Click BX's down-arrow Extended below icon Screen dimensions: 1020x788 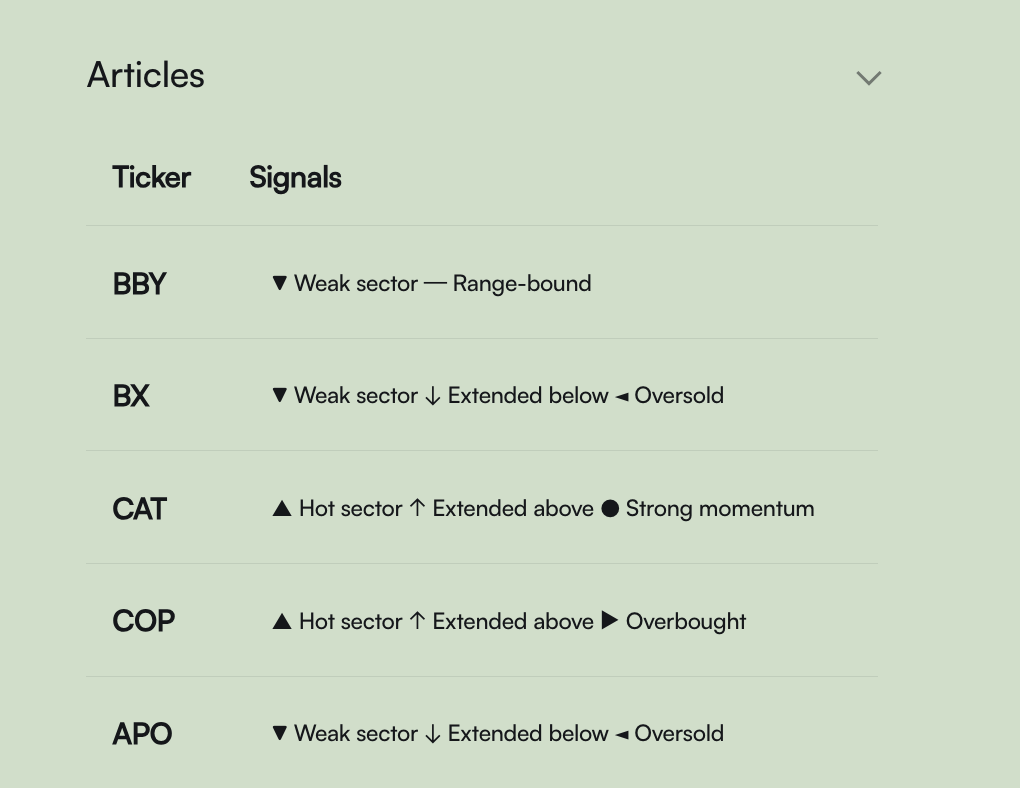[432, 397]
